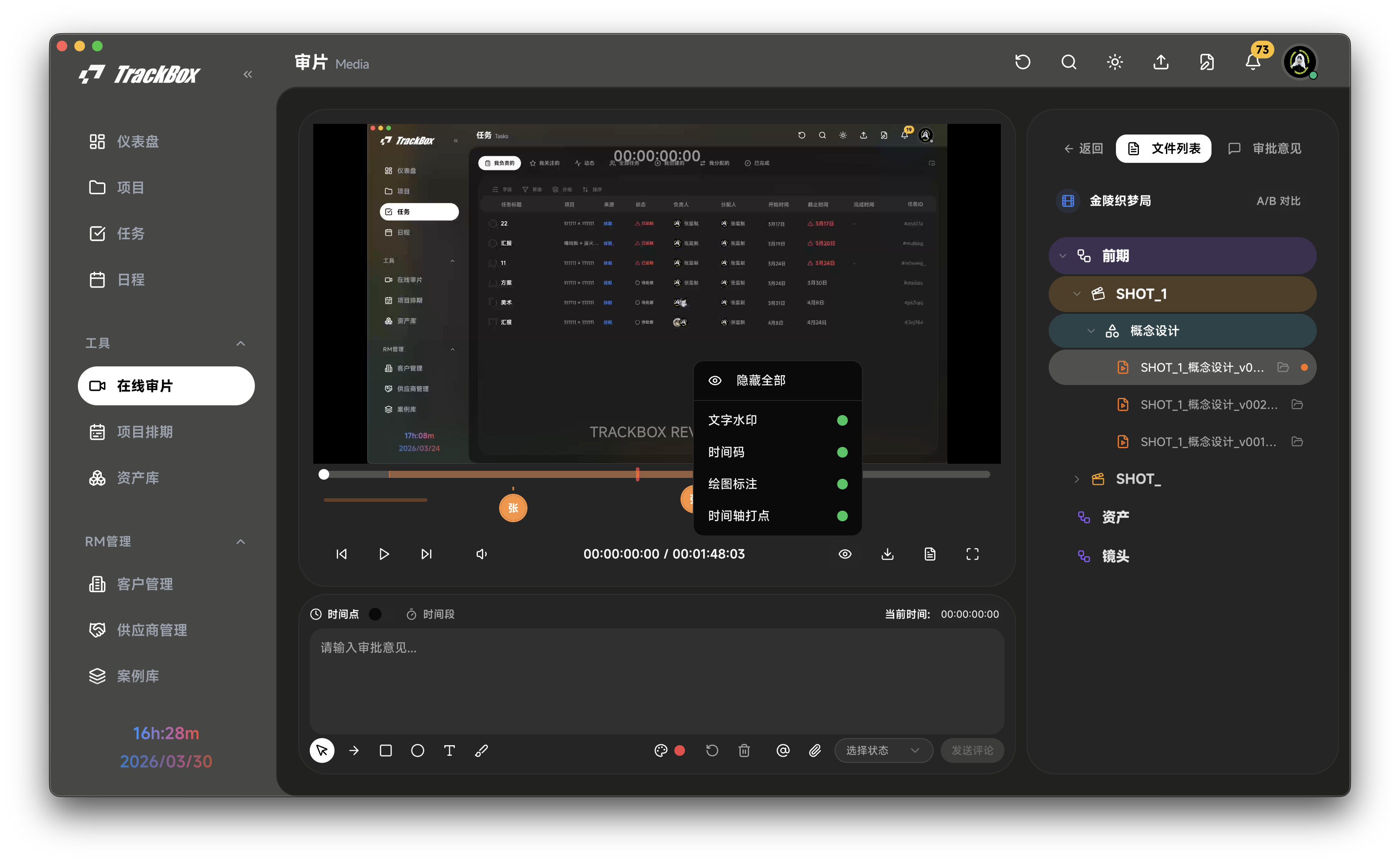Click the 返回 back button
Image resolution: width=1400 pixels, height=862 pixels.
point(1083,148)
